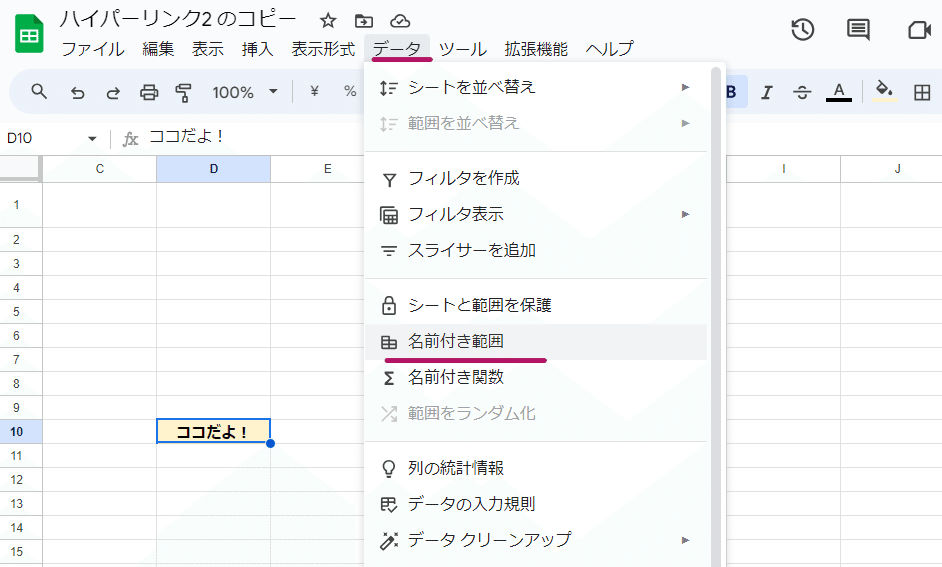Screen dimensions: 942x567
Task: Click the select-all corner box
Action: pyautogui.click(x=20, y=169)
